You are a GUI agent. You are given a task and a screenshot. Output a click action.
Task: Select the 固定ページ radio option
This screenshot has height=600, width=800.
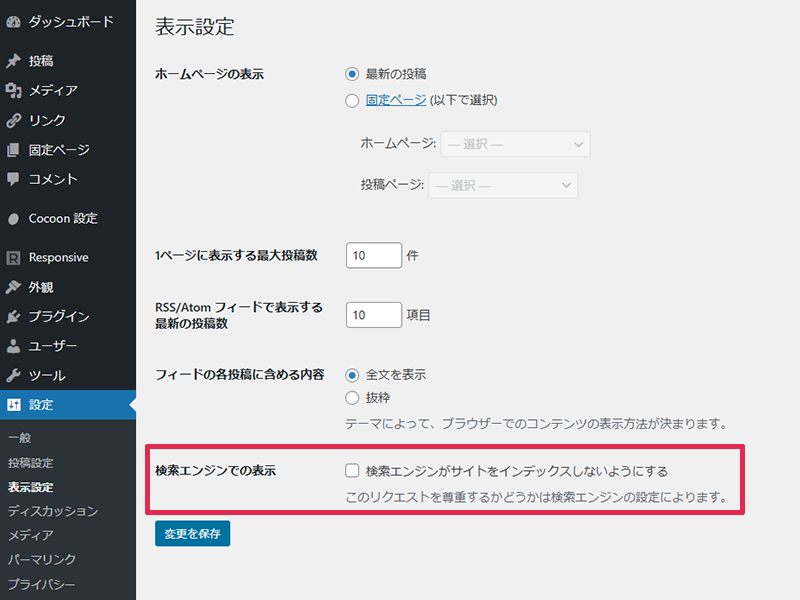coord(352,101)
